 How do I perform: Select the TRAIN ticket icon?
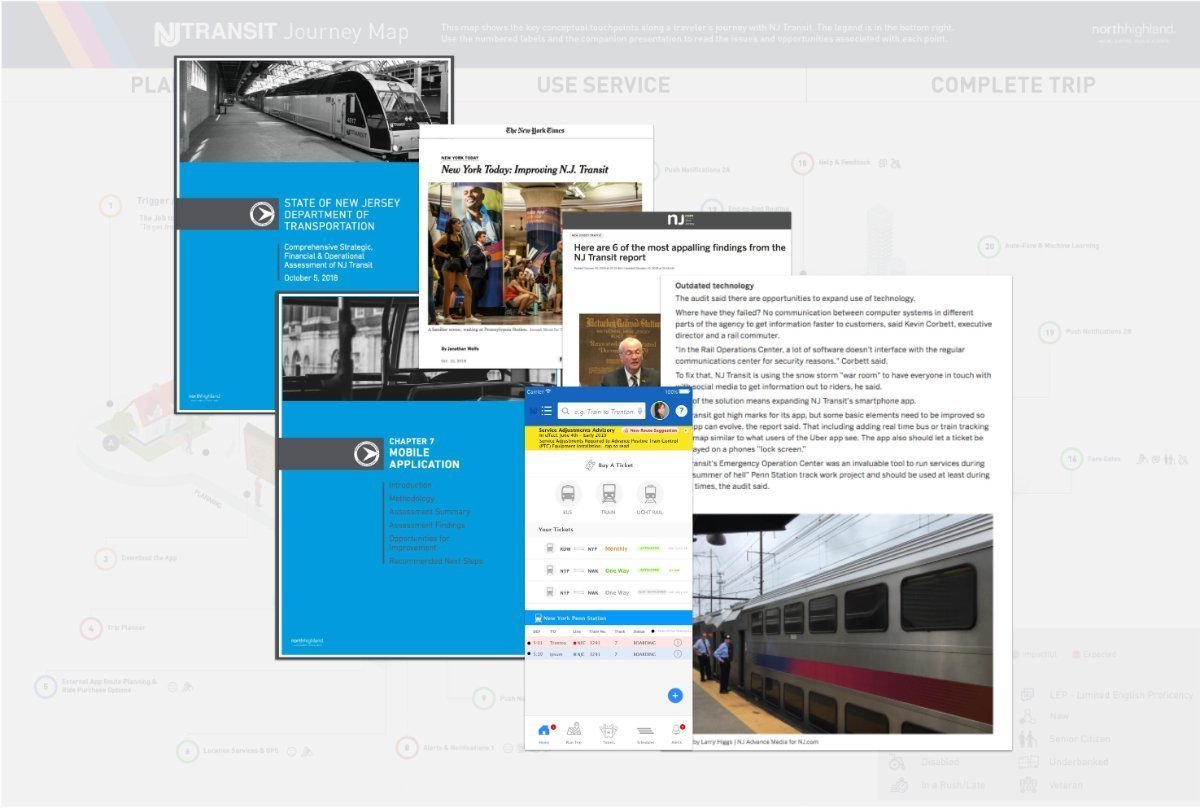[609, 494]
